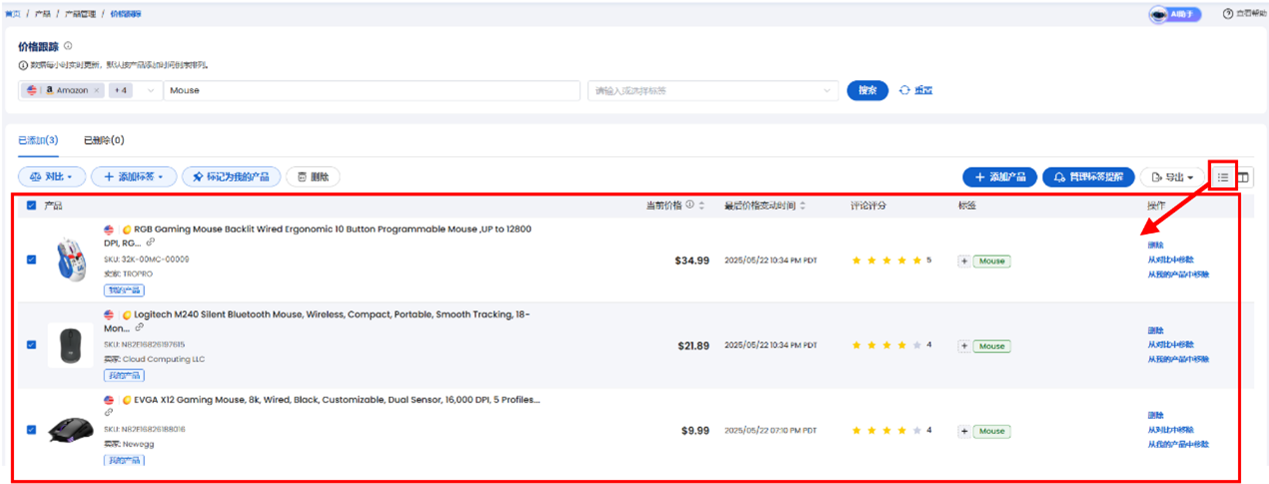Switch to the 已删除(0) tab

tap(104, 140)
